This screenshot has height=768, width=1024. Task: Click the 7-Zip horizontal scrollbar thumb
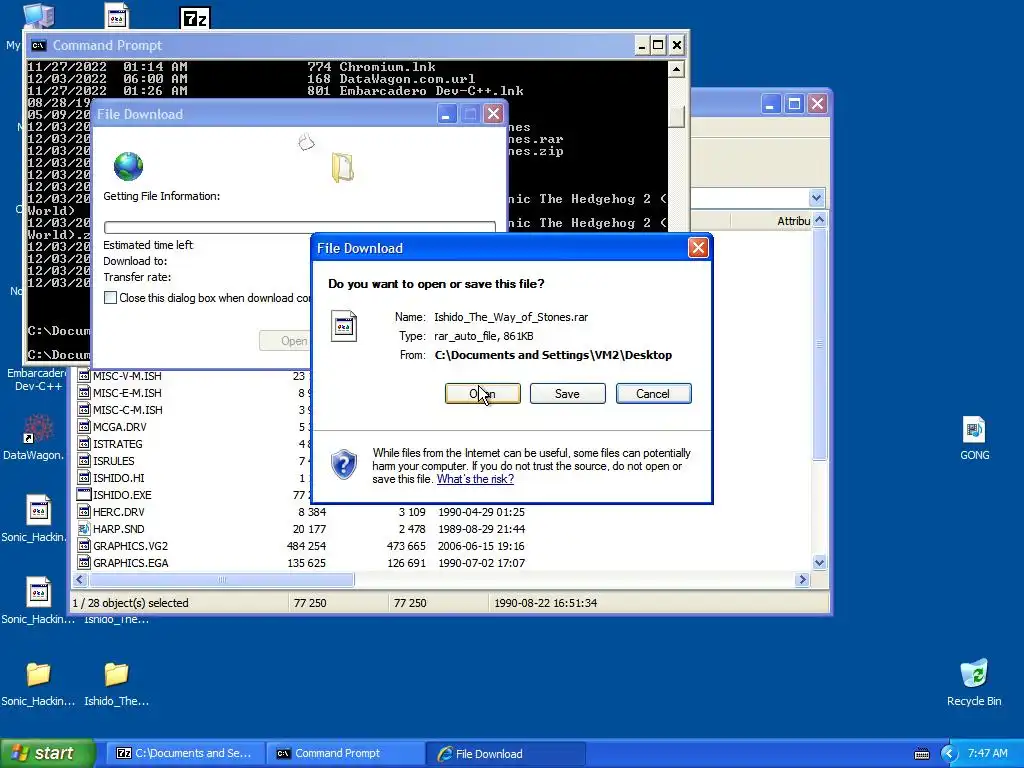click(x=222, y=579)
